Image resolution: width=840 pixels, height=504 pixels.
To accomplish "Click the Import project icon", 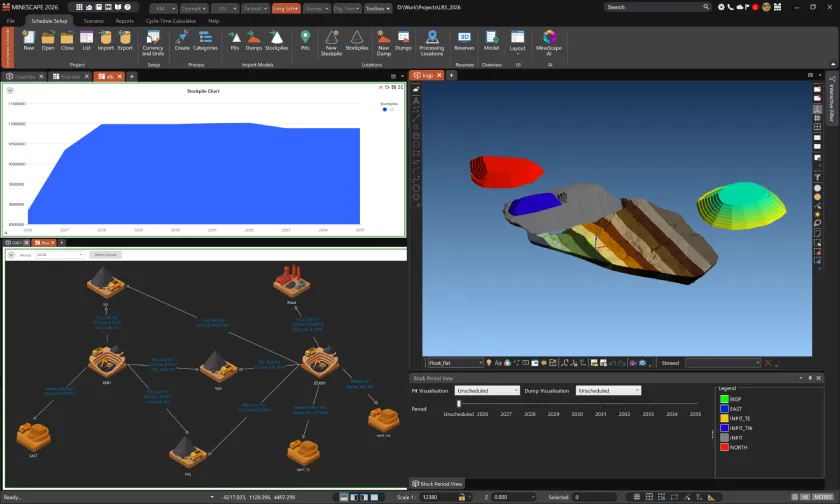I will 106,40.
